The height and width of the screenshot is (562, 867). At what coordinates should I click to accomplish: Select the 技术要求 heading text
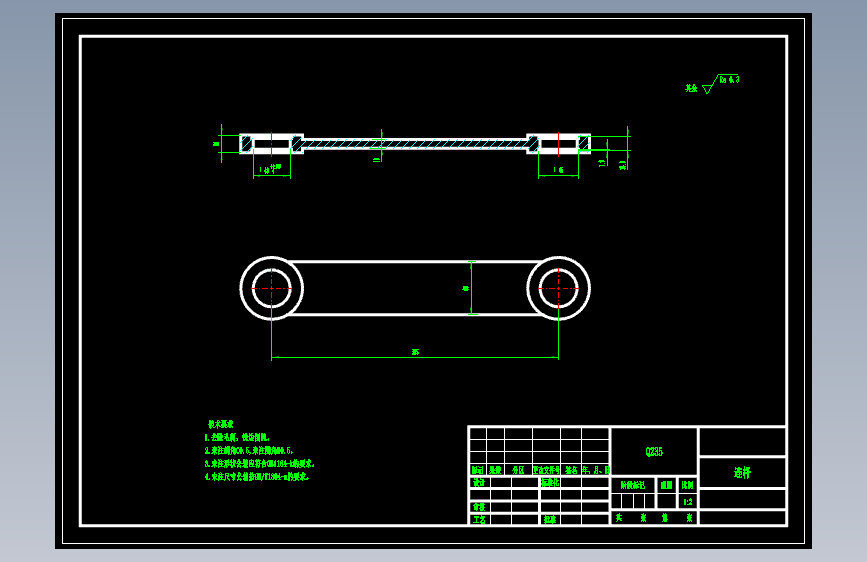[221, 424]
